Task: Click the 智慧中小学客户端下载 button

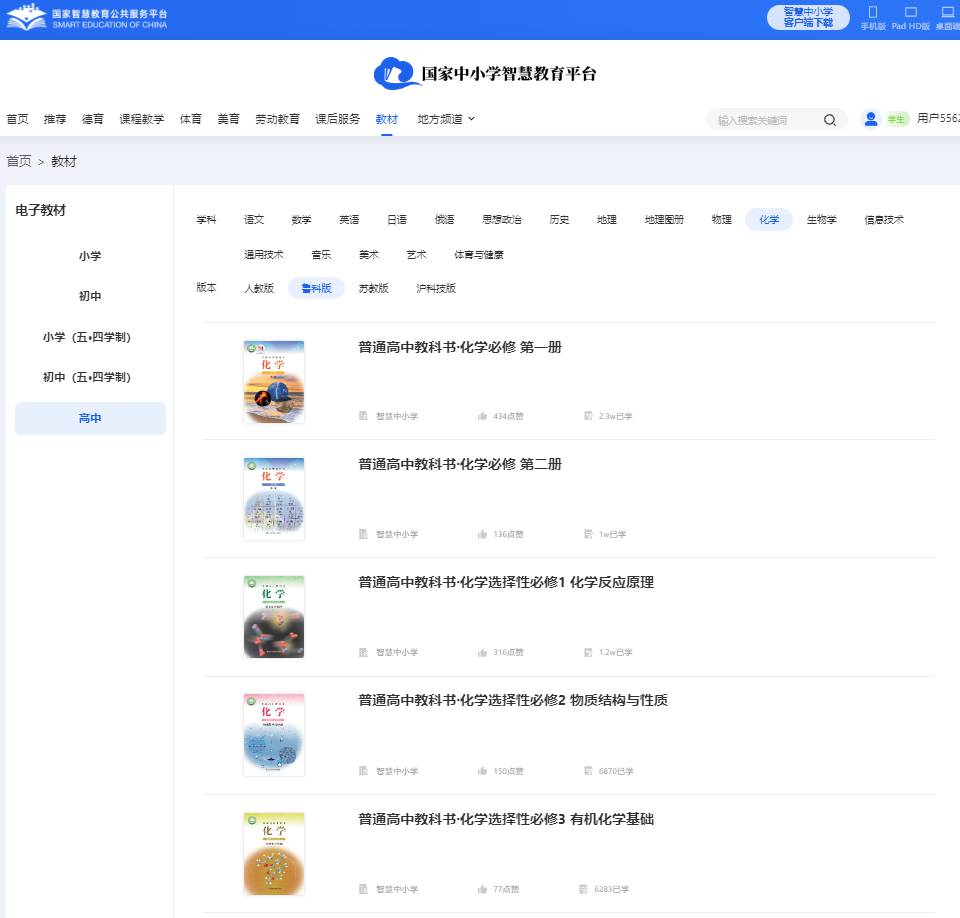Action: coord(808,17)
